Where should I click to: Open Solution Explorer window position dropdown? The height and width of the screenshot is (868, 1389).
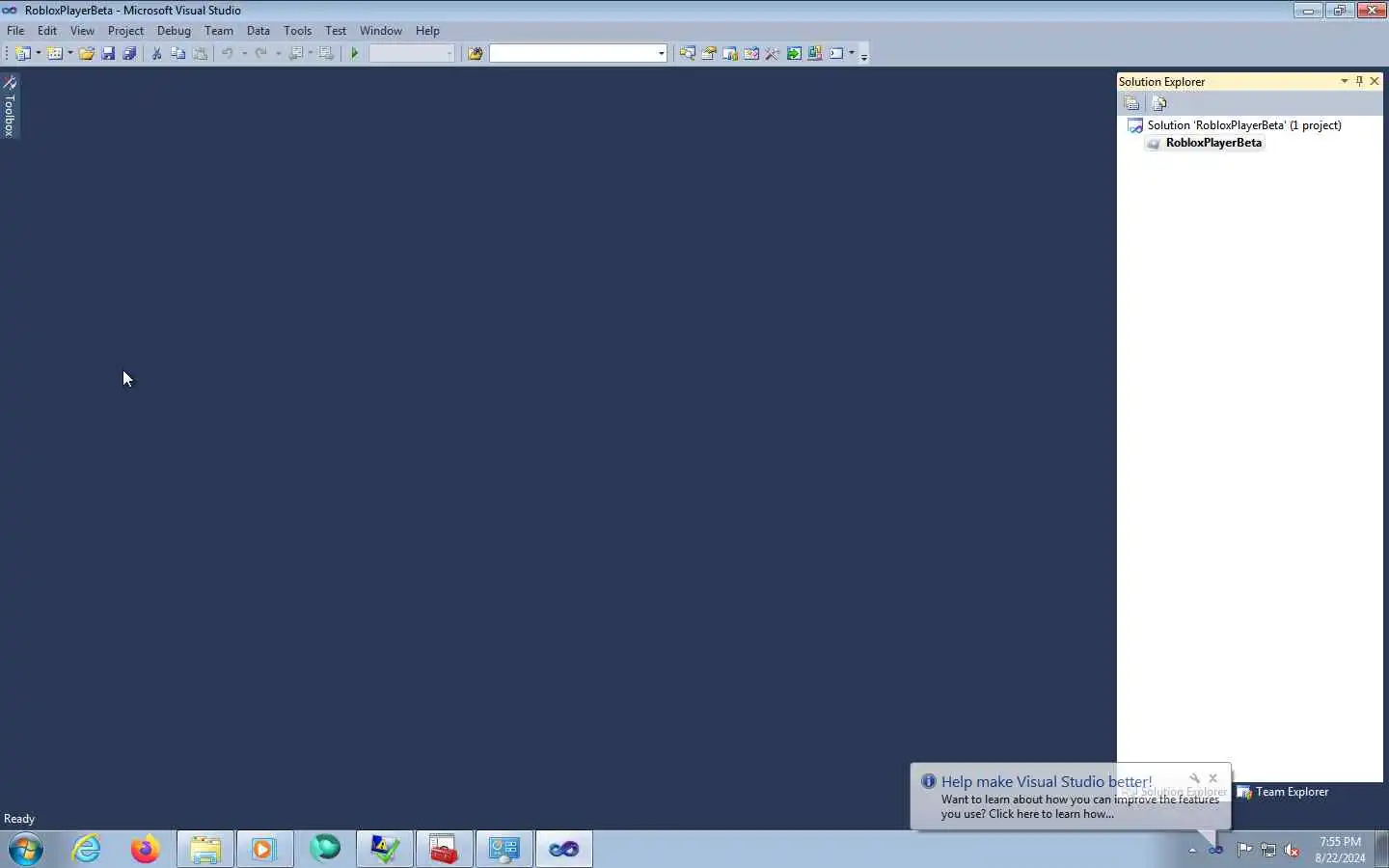coord(1344,81)
